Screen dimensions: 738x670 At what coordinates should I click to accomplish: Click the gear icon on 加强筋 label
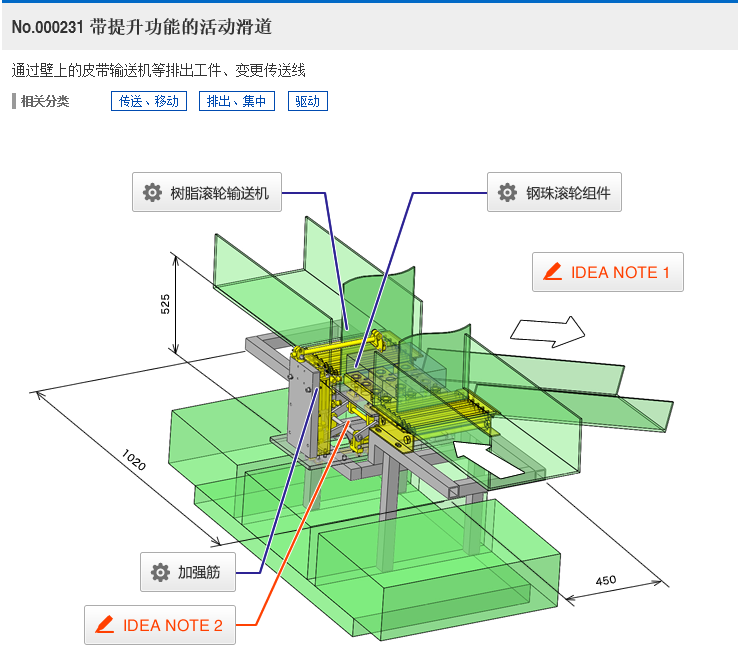[x=160, y=572]
